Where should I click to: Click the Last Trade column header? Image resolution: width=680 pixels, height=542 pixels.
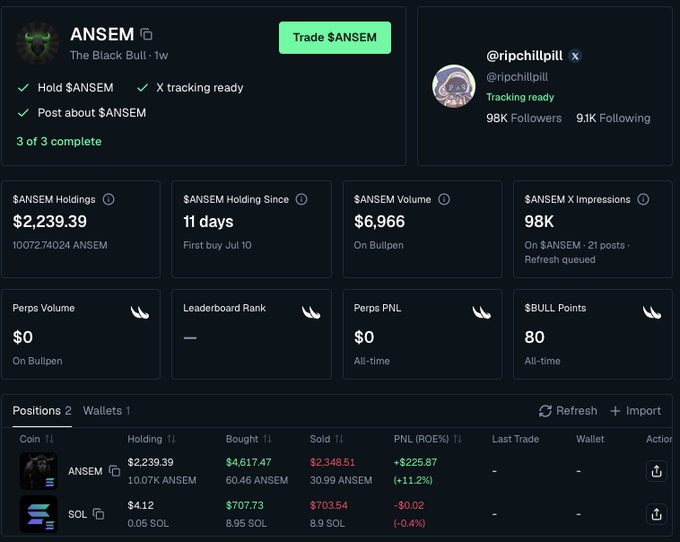[515, 439]
